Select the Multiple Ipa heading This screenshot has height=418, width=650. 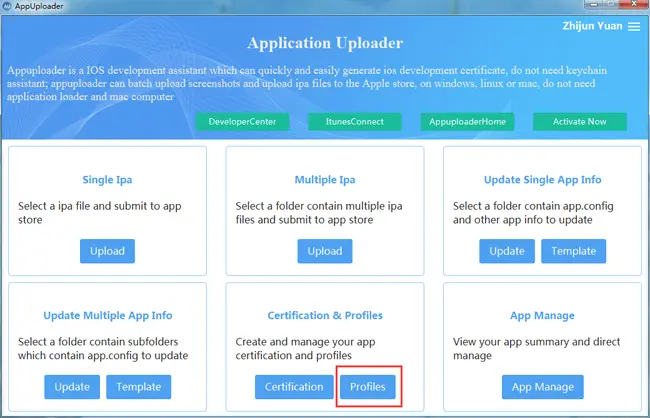click(325, 180)
